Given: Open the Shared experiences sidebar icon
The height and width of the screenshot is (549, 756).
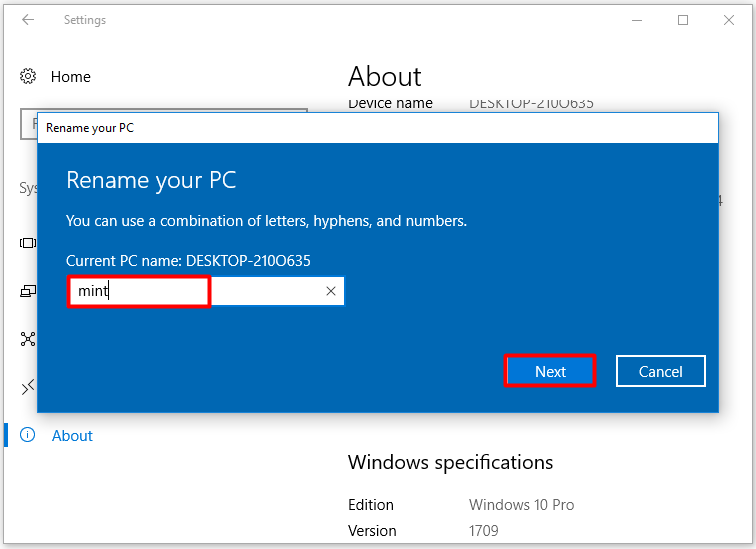Looking at the screenshot, I should tap(27, 340).
